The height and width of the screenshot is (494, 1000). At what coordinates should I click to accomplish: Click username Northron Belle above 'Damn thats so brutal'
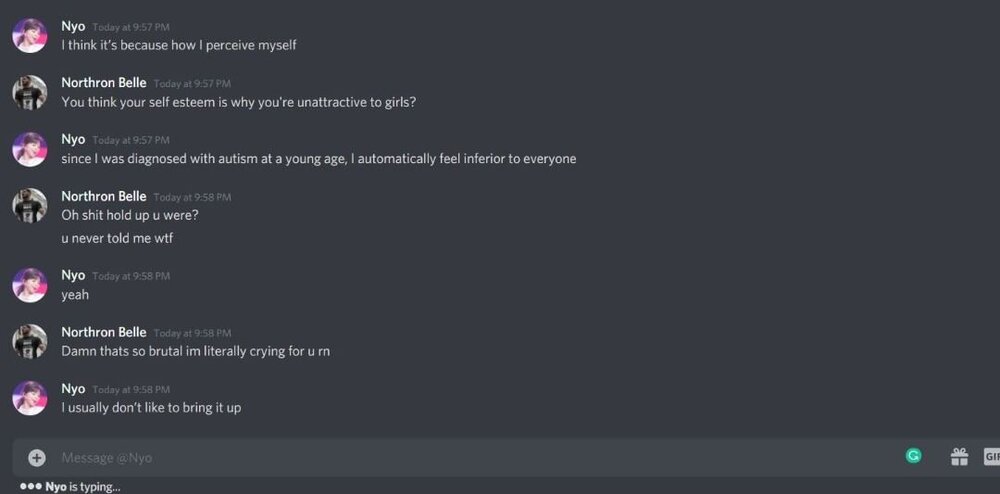(104, 332)
